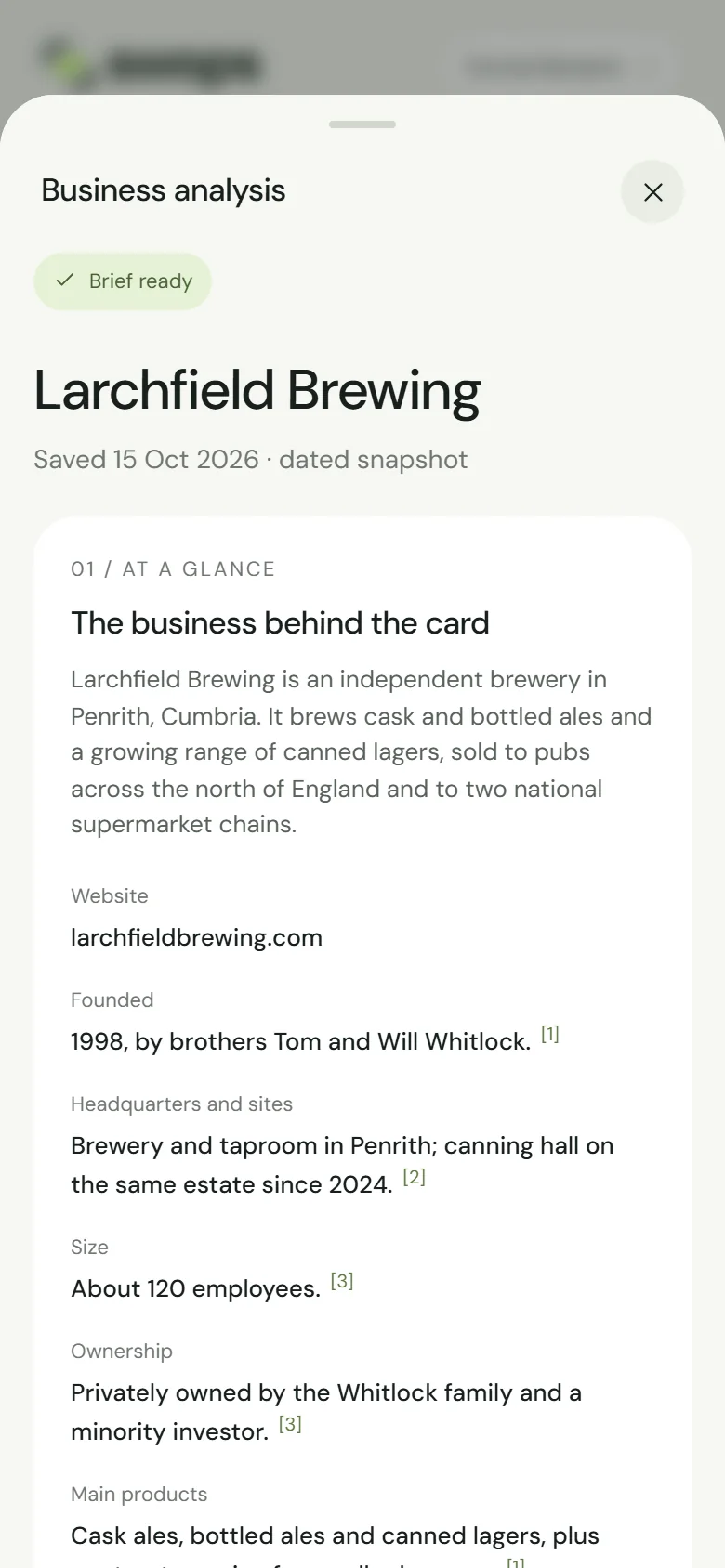Open citation [2] after canning hall sentence
This screenshot has height=1568, width=725.
pyautogui.click(x=414, y=1177)
